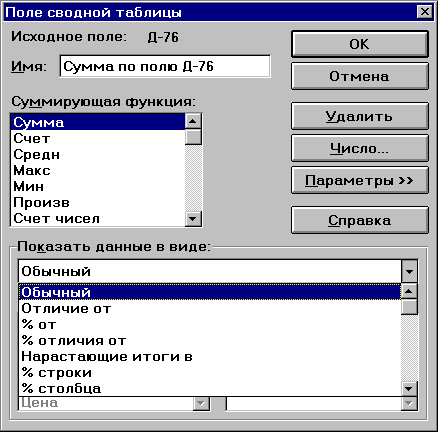Toggle the Обычный combo box dropdown arrow
Screen dimensions: 438x432
click(409, 271)
